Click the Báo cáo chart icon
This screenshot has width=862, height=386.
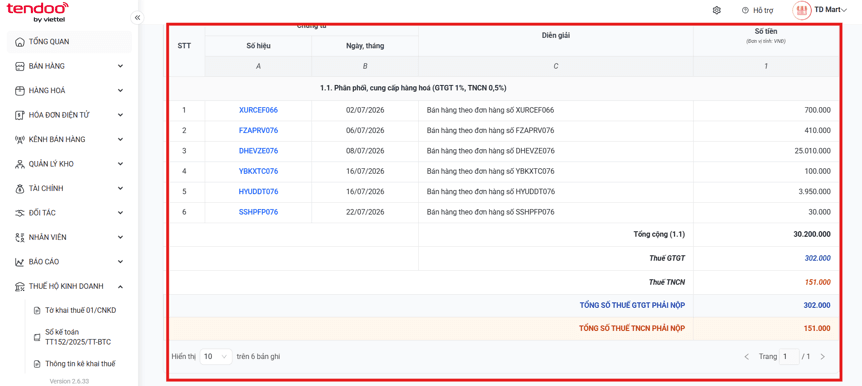20,262
